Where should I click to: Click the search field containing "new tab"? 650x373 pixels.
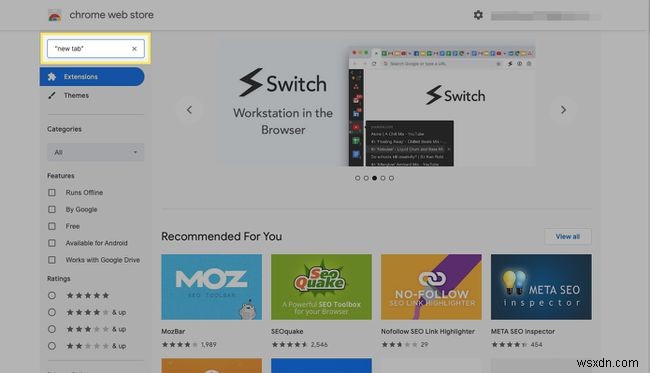coord(96,48)
